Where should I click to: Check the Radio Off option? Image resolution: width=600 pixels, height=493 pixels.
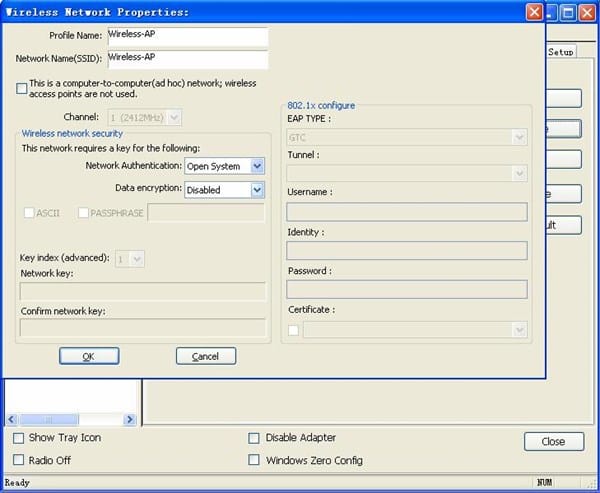[19, 460]
